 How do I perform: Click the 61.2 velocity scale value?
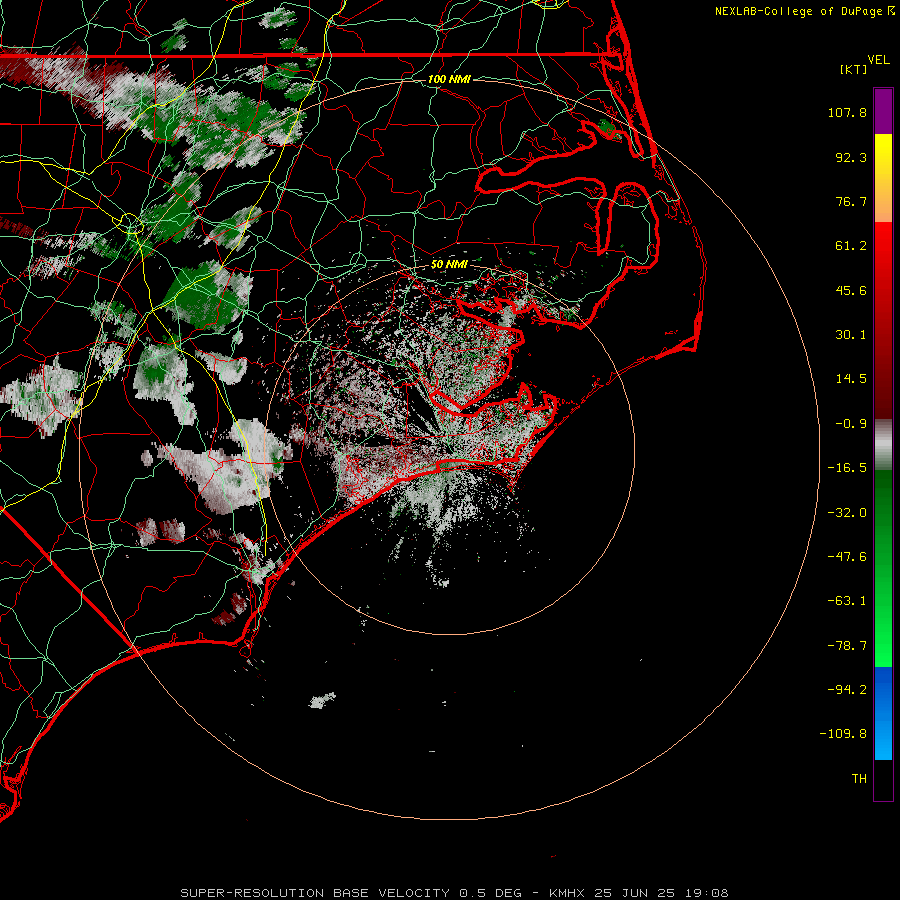click(x=851, y=246)
